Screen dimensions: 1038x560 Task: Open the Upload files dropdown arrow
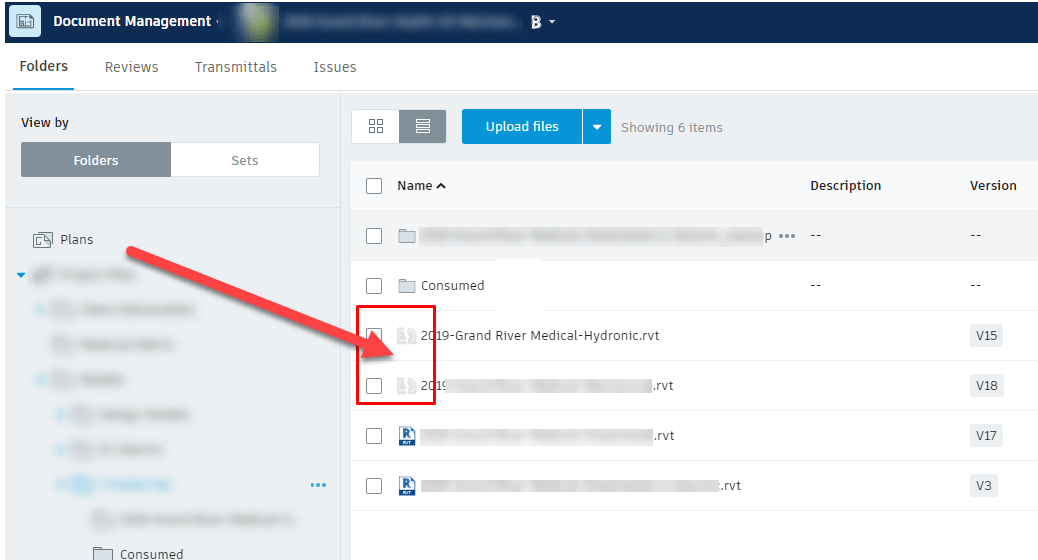click(597, 127)
